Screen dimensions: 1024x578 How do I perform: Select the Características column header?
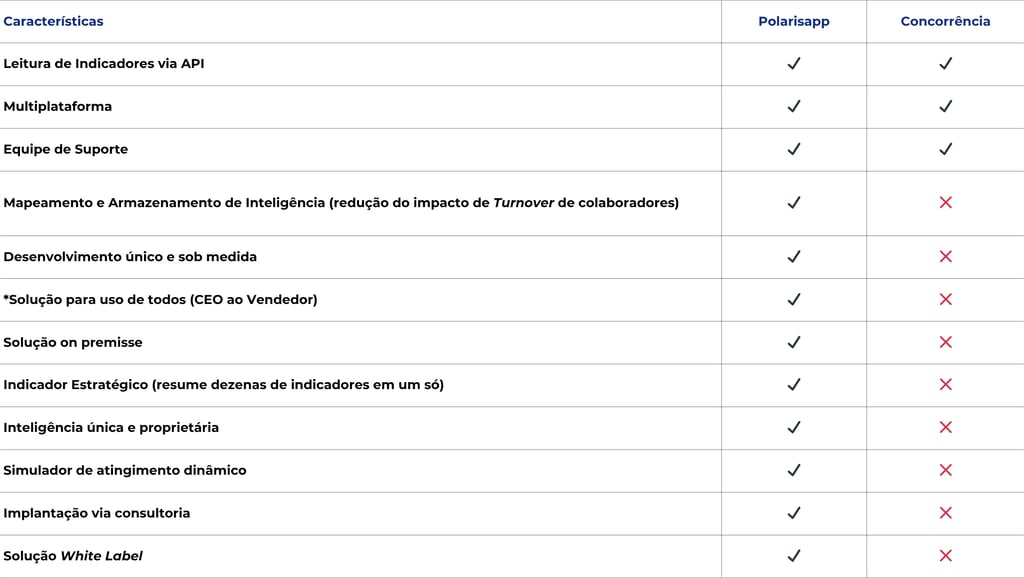(53, 21)
